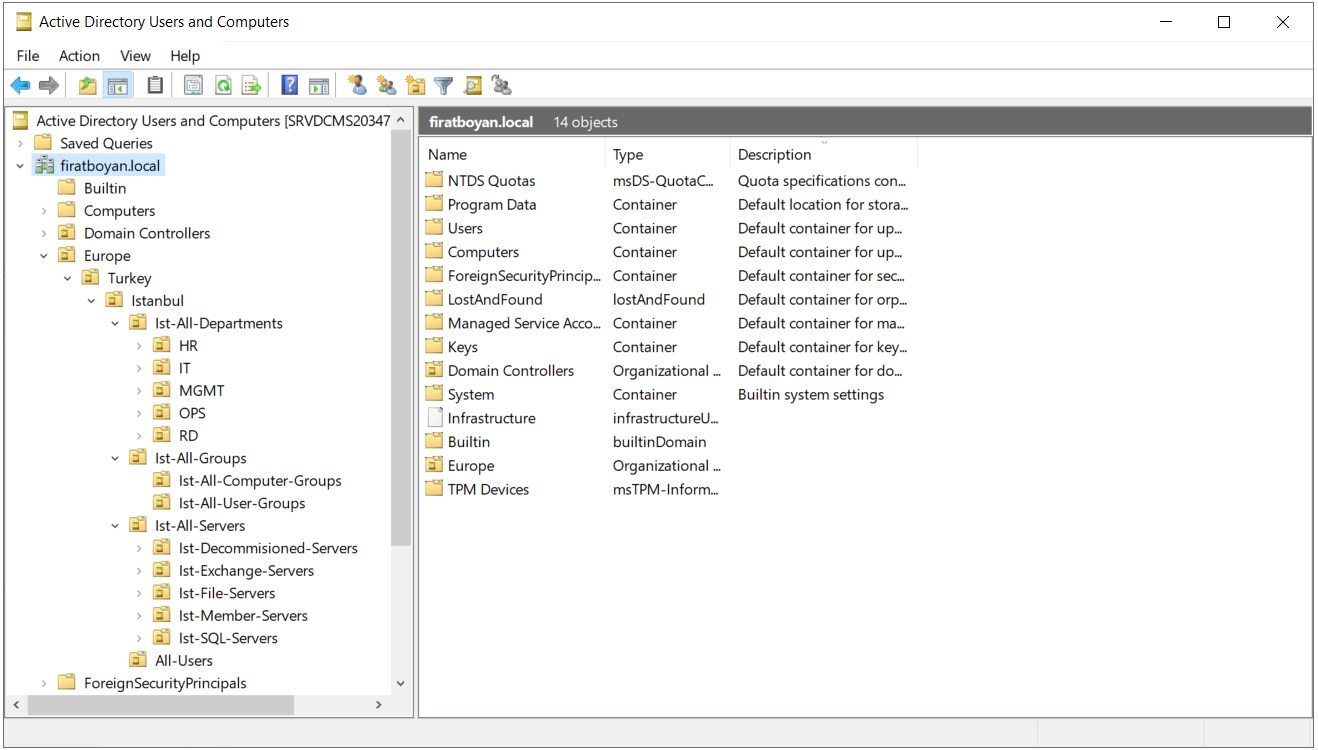This screenshot has height=750, width=1318.
Task: Click the folder icon beside TPM Devices
Action: click(x=434, y=489)
